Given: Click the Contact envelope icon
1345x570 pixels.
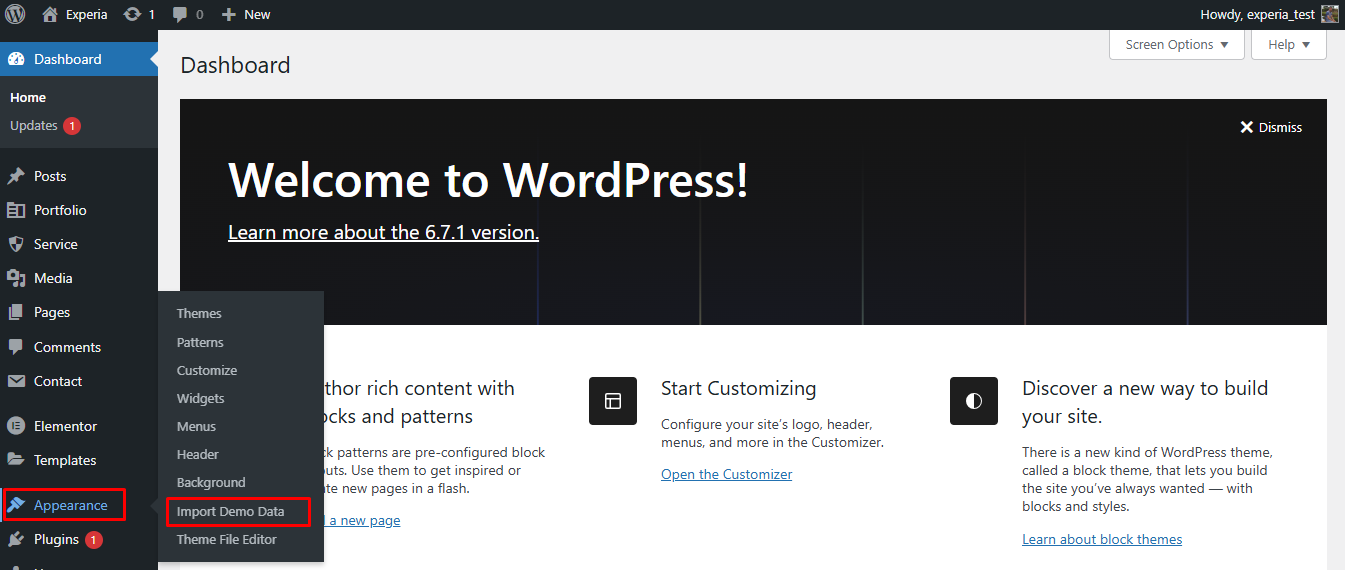Looking at the screenshot, I should click(16, 381).
